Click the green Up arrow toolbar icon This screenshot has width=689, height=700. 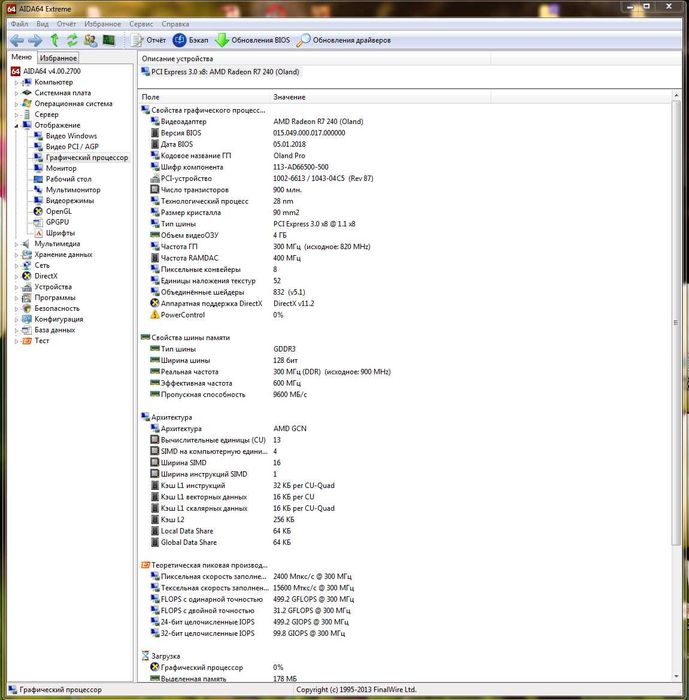pyautogui.click(x=54, y=40)
